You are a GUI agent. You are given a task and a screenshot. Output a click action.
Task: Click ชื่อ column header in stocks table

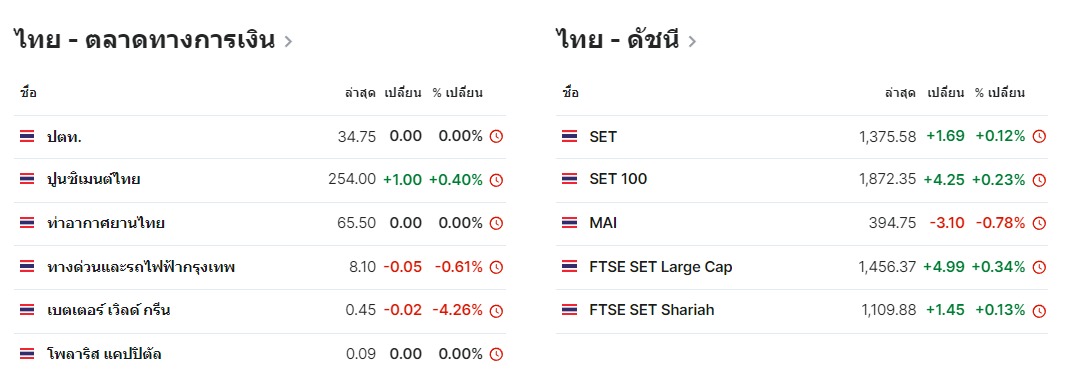coord(29,93)
